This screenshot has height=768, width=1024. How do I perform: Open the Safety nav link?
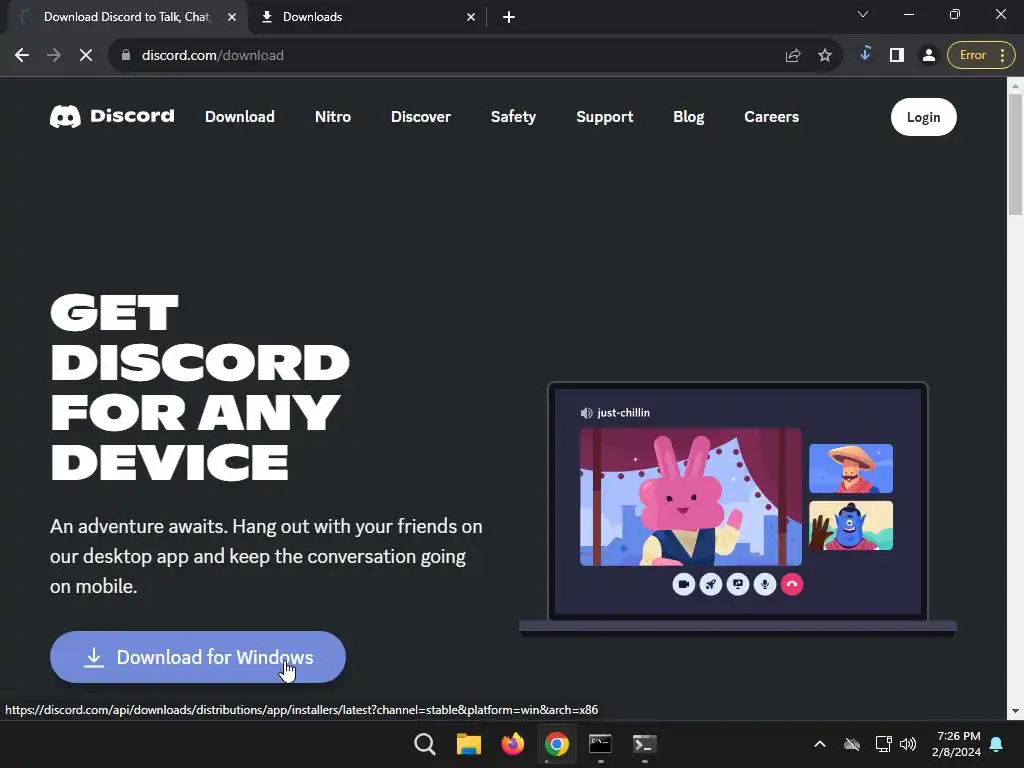point(513,117)
